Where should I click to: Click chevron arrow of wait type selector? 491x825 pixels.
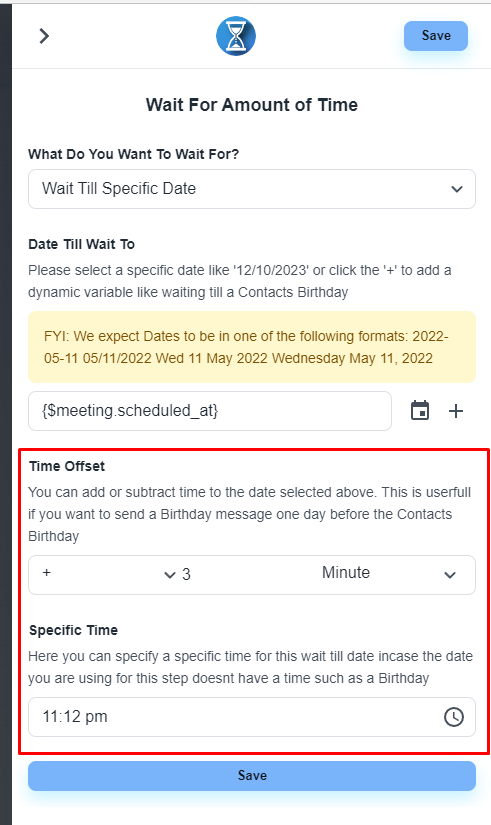457,189
